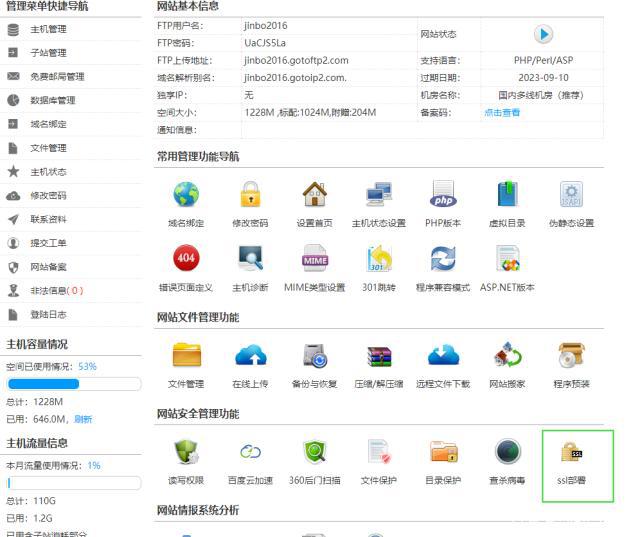
Task: Open 文件保护 document icon
Action: click(379, 452)
